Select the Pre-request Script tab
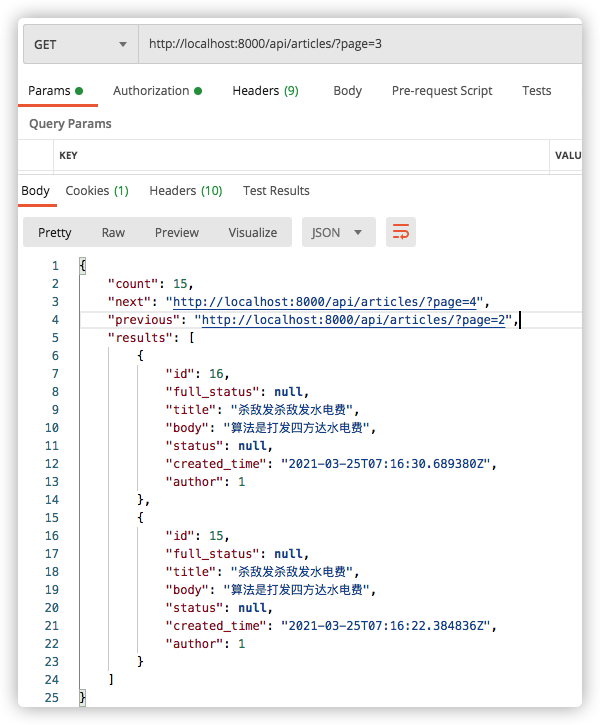The width and height of the screenshot is (600, 725). tap(441, 90)
